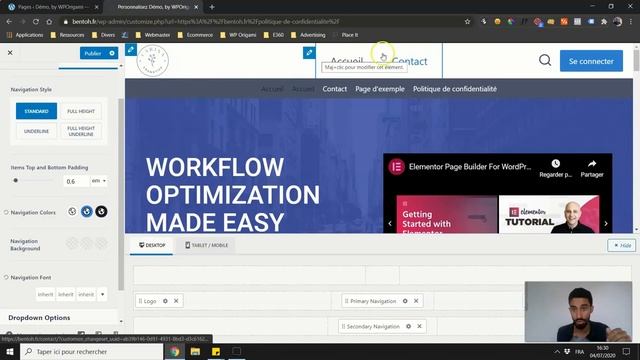Select the UNDERLINE navigation style
This screenshot has height=360, width=640.
pyautogui.click(x=36, y=131)
